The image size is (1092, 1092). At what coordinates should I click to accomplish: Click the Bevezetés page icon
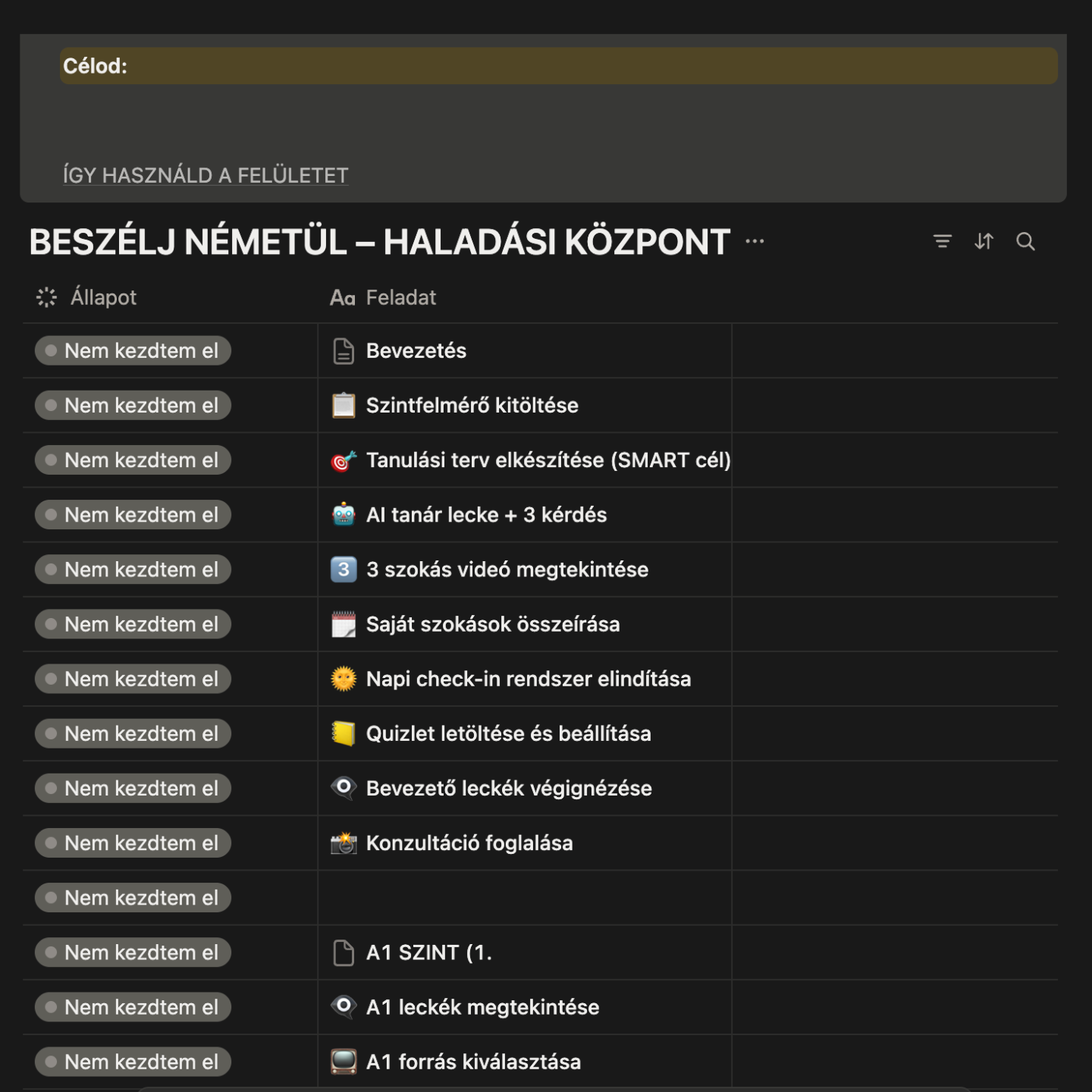[344, 351]
